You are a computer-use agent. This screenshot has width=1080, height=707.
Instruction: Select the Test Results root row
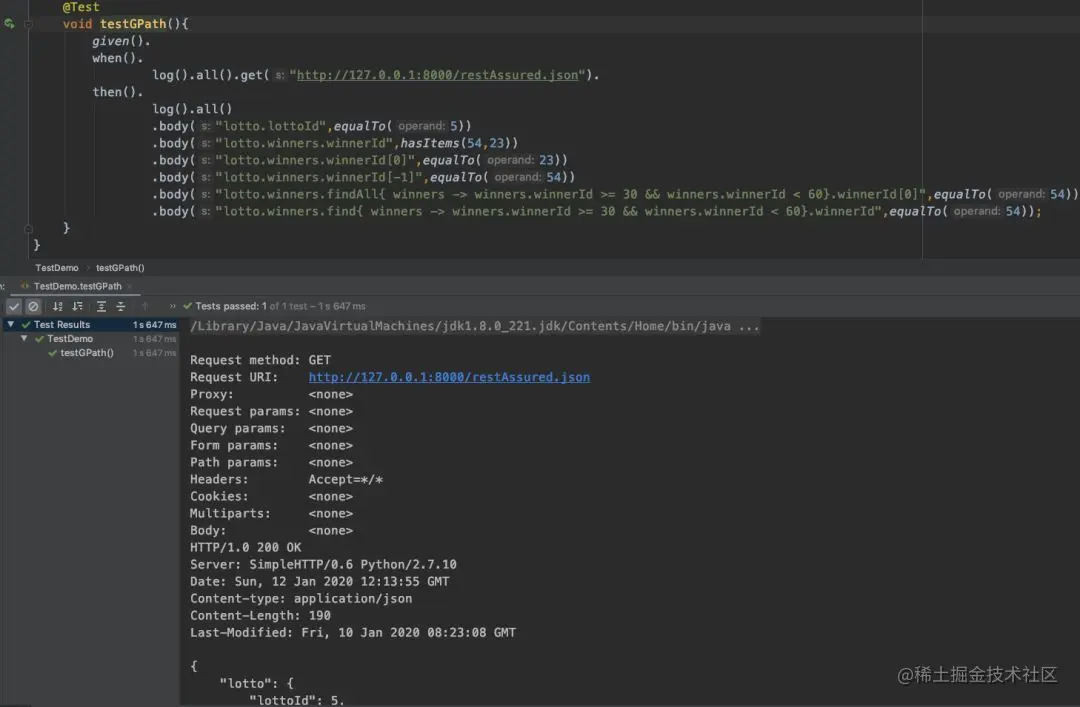[x=90, y=324]
